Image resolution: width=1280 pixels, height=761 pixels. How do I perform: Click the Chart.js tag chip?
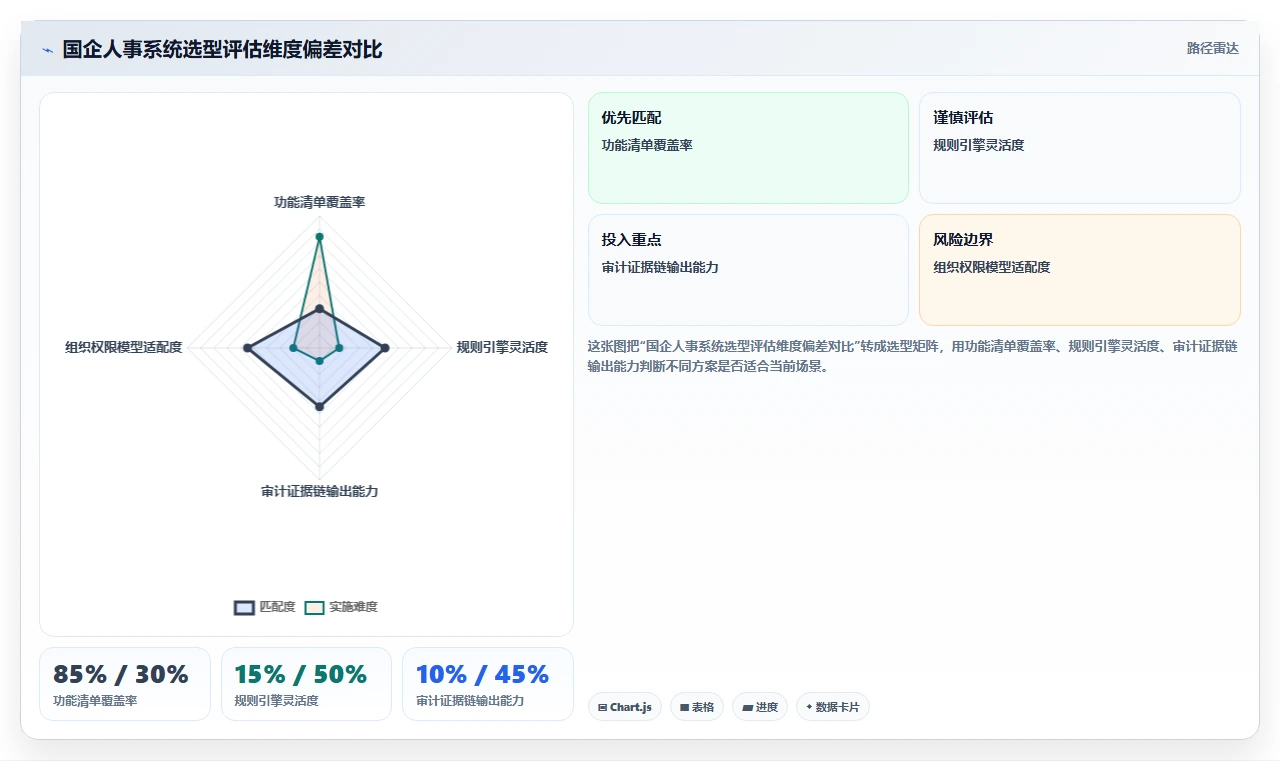(624, 707)
